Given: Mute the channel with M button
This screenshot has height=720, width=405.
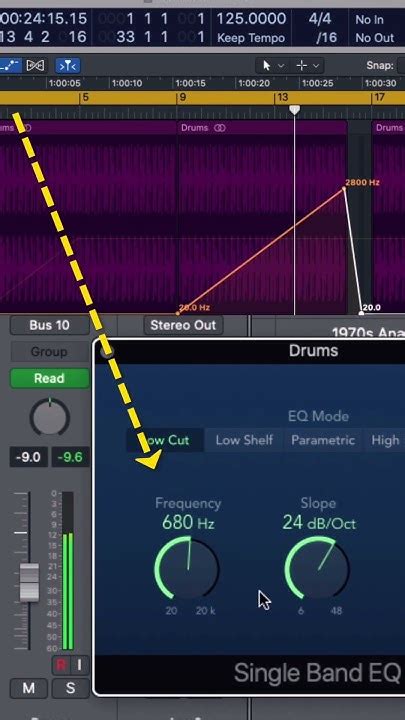Looking at the screenshot, I should pyautogui.click(x=28, y=688).
